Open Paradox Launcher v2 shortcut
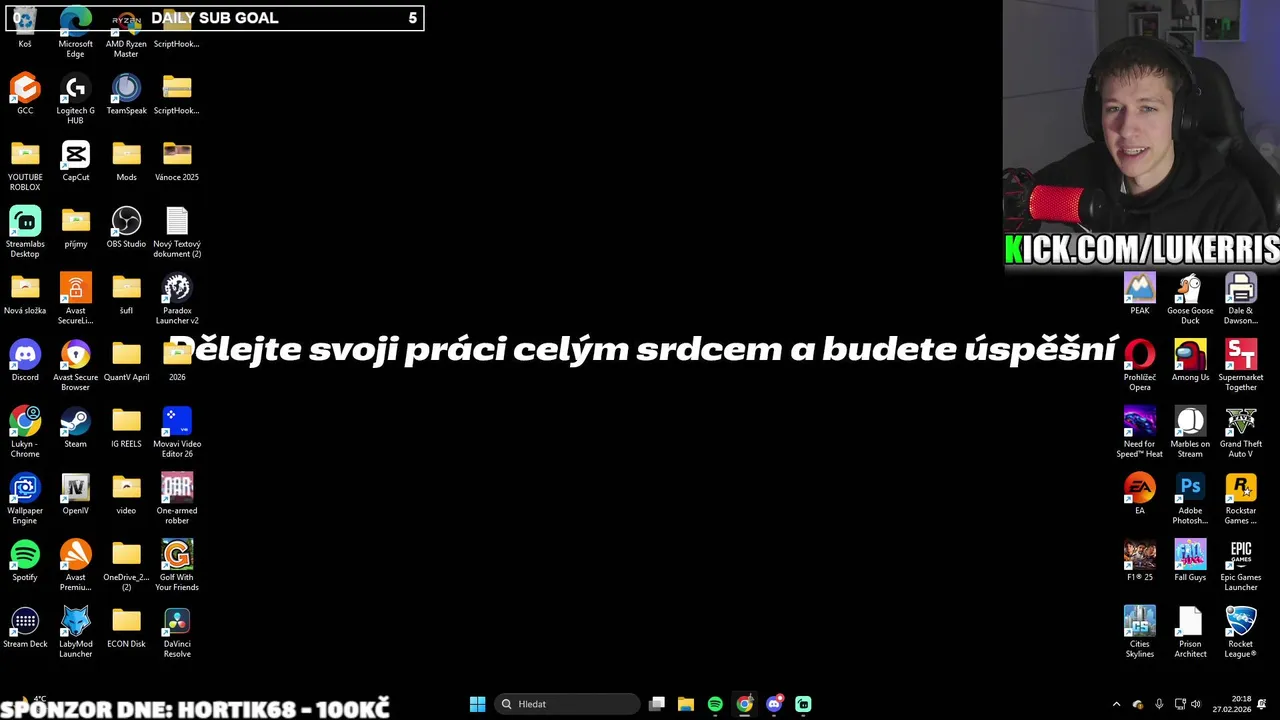The width and height of the screenshot is (1280, 720). tap(177, 299)
